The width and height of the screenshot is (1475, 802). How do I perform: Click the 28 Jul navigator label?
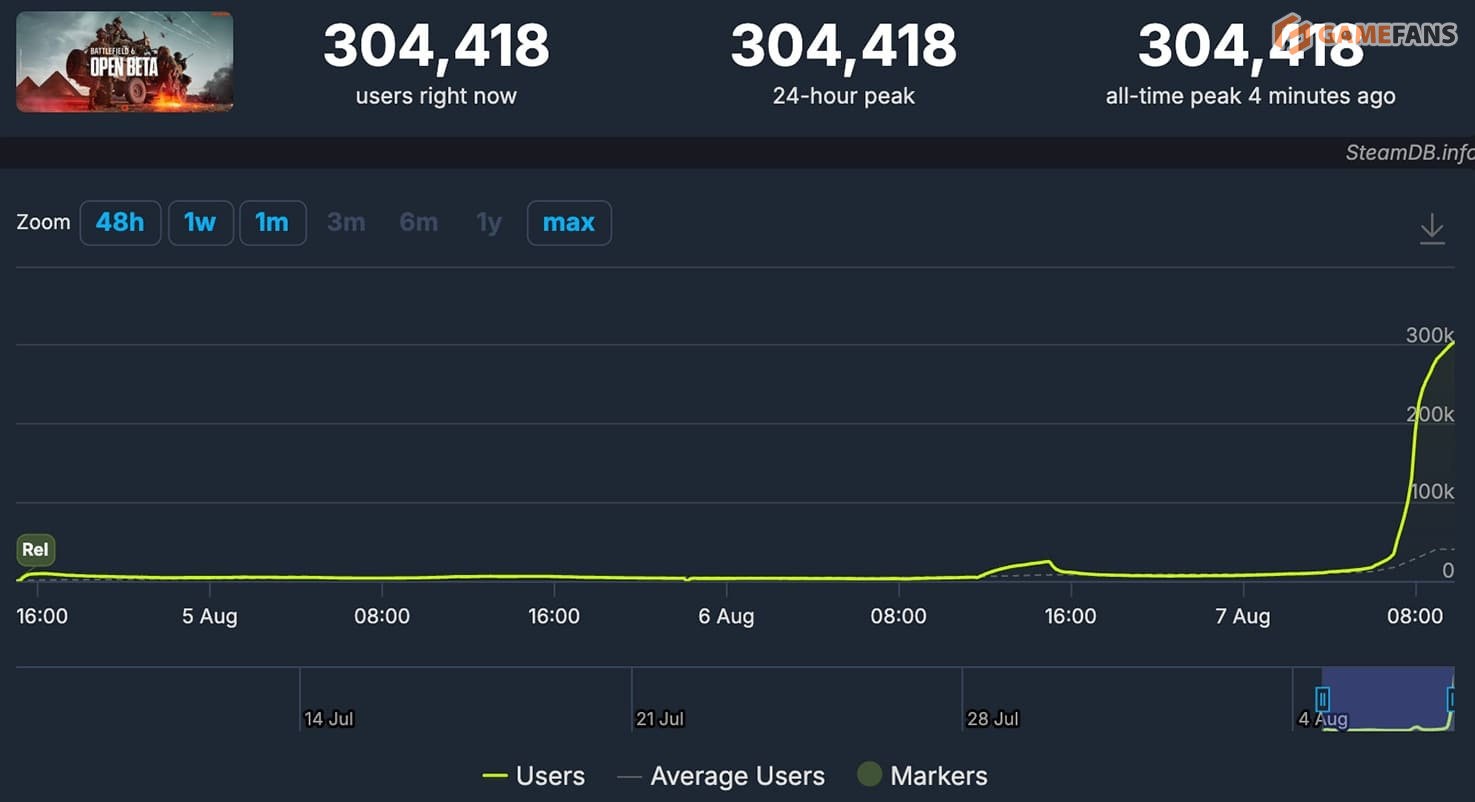[x=993, y=719]
